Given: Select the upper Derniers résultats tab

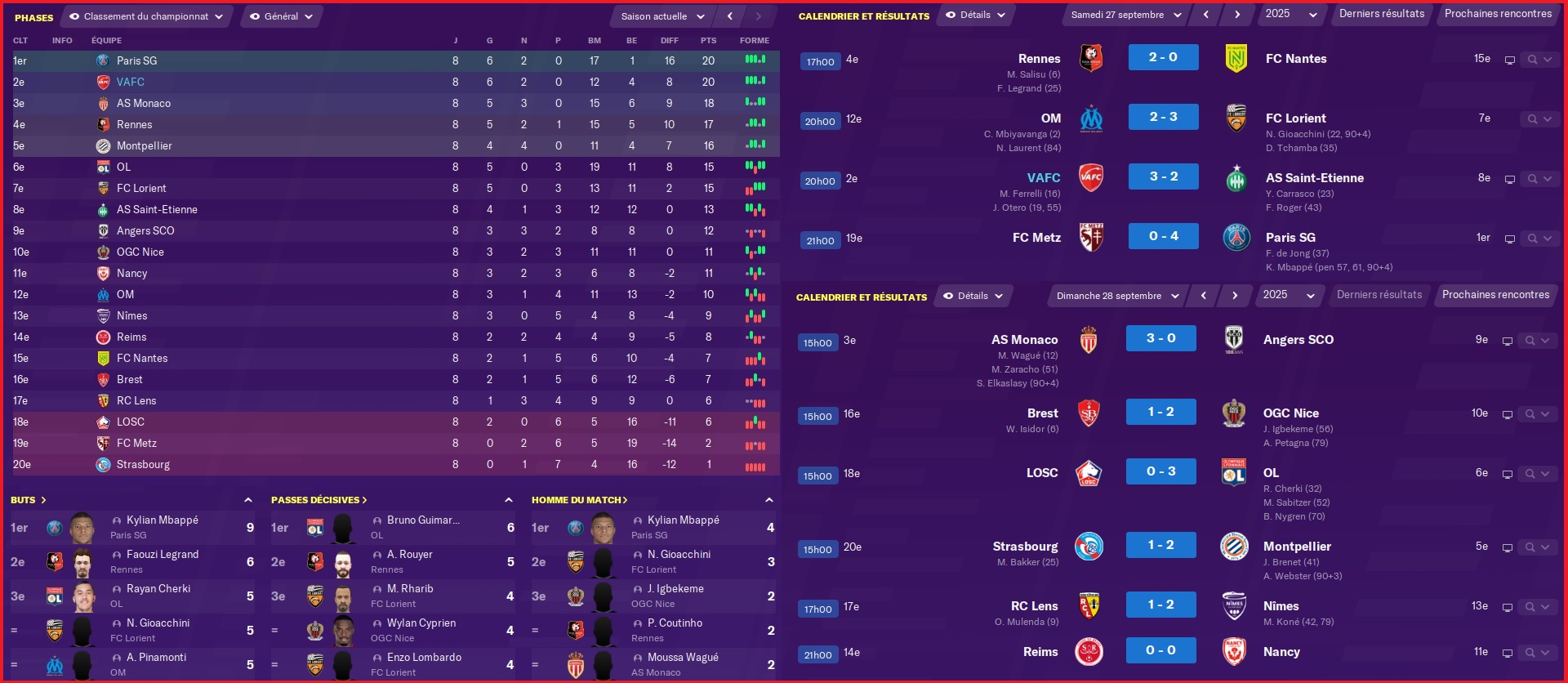Looking at the screenshot, I should [1382, 14].
